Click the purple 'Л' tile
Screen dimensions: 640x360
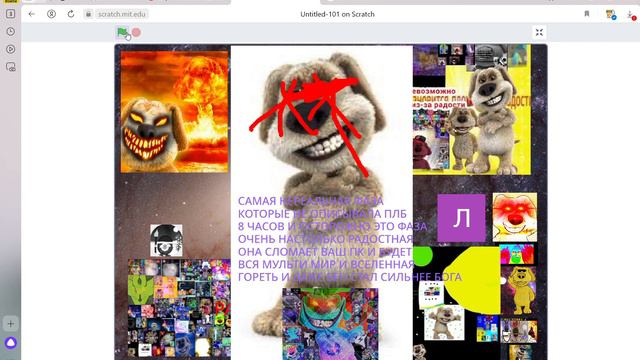pyautogui.click(x=461, y=218)
